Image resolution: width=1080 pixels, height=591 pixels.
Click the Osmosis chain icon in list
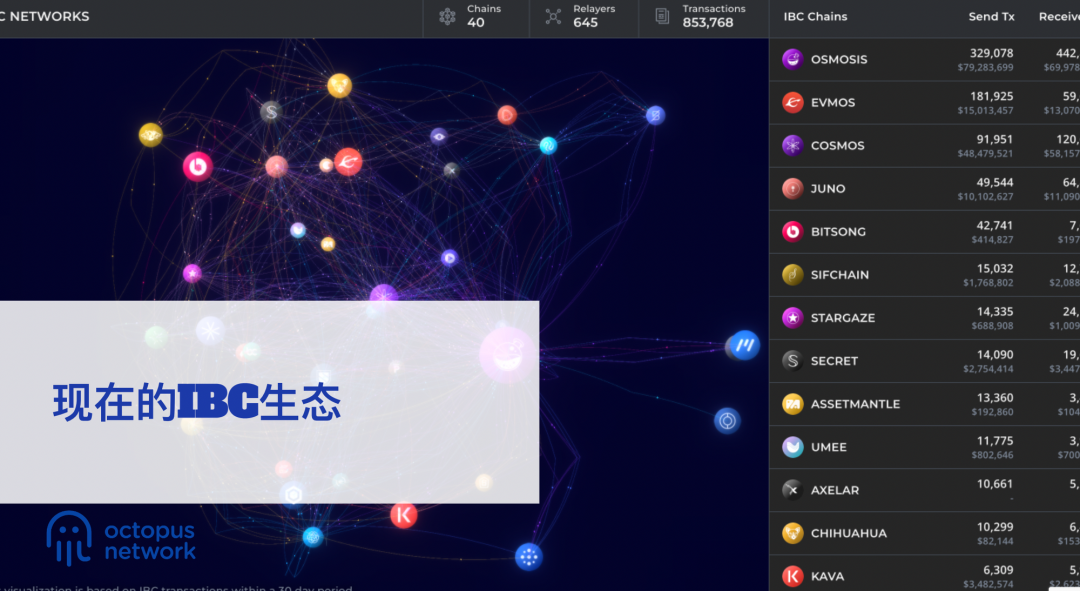(792, 59)
